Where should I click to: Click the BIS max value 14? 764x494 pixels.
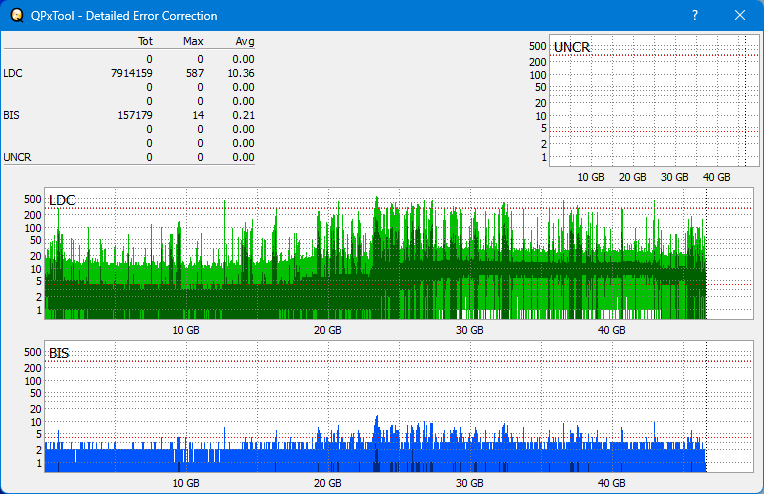pyautogui.click(x=198, y=115)
